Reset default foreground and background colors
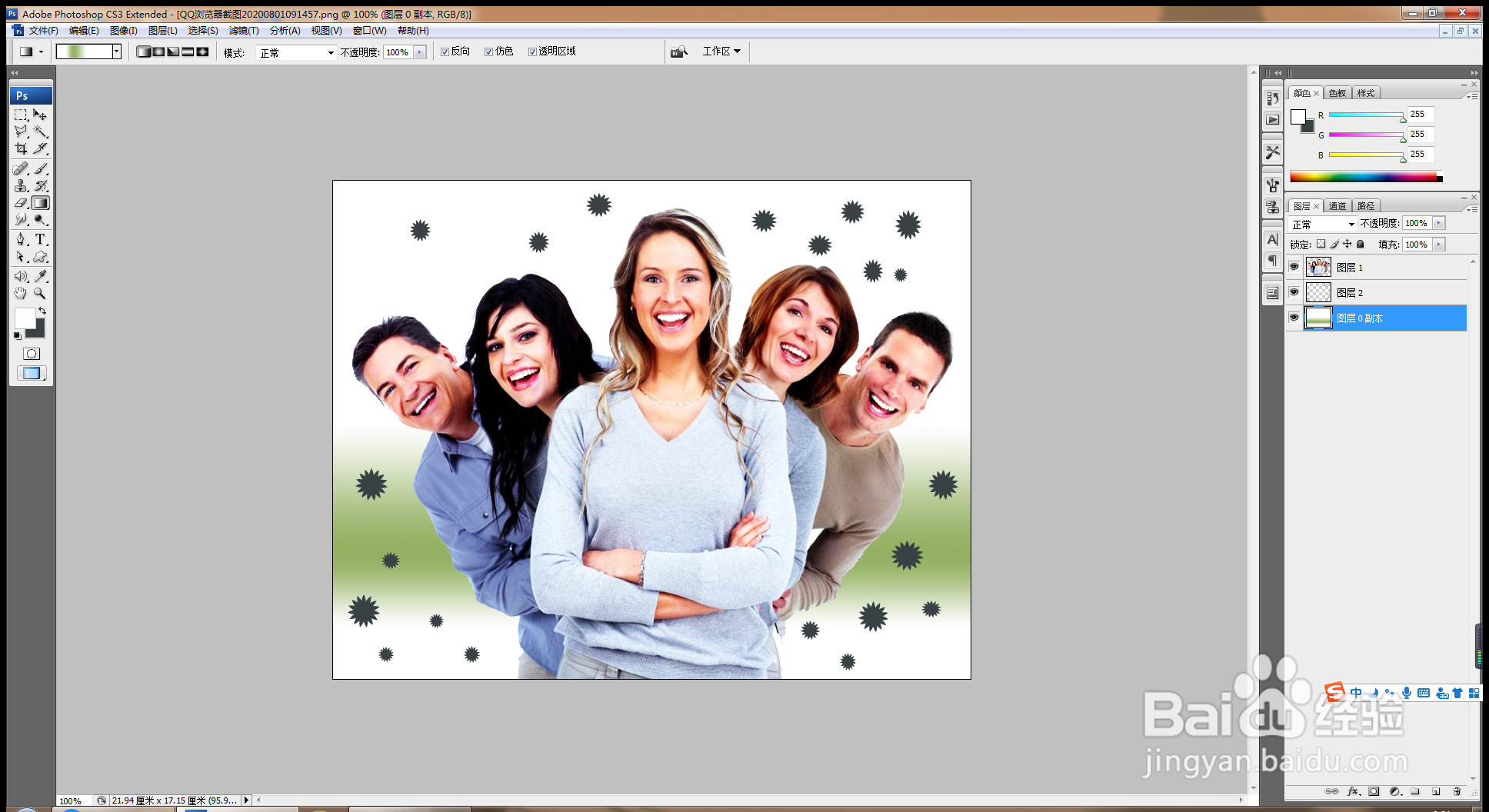Image resolution: width=1489 pixels, height=812 pixels. point(18,335)
